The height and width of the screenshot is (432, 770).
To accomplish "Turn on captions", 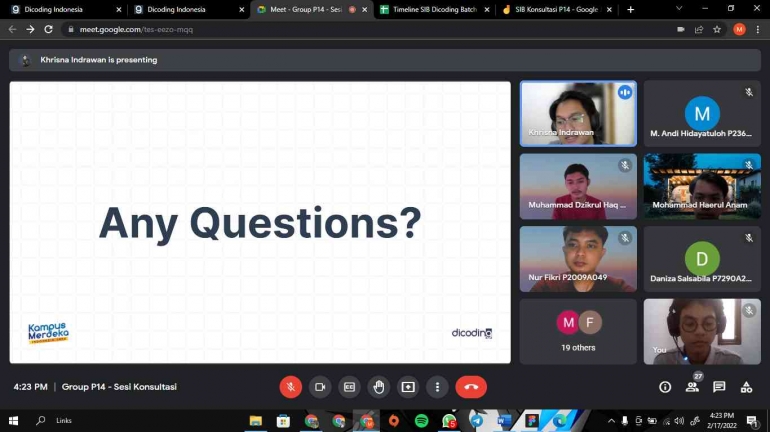I will point(349,387).
